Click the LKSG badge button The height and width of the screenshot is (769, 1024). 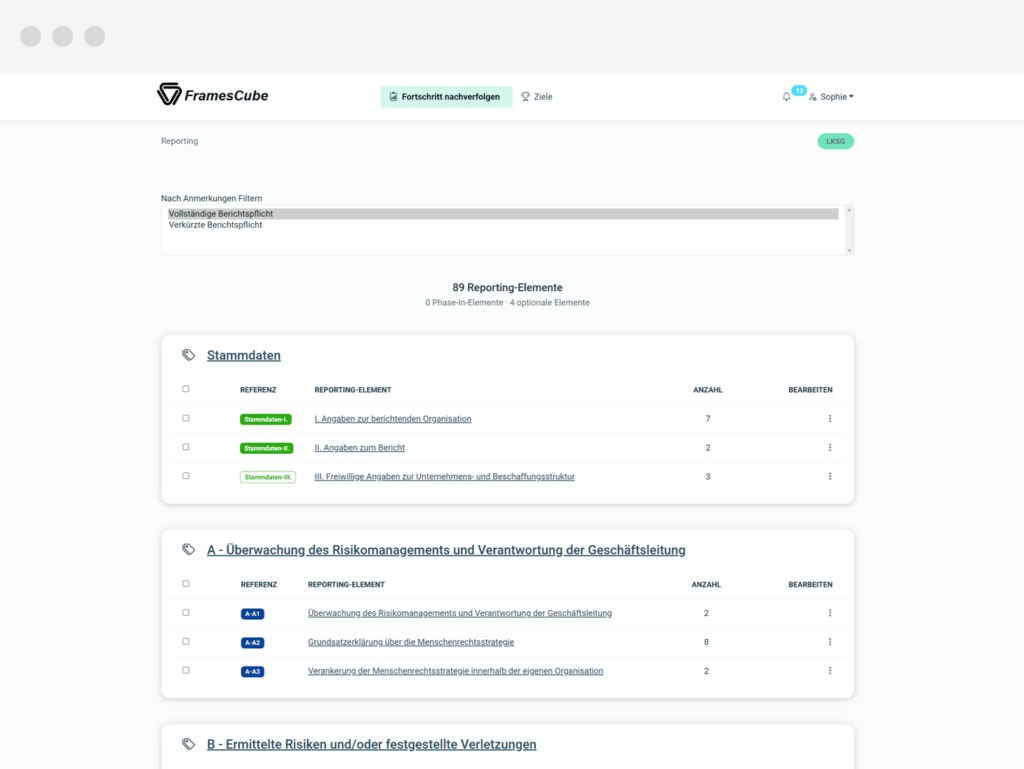pos(835,141)
